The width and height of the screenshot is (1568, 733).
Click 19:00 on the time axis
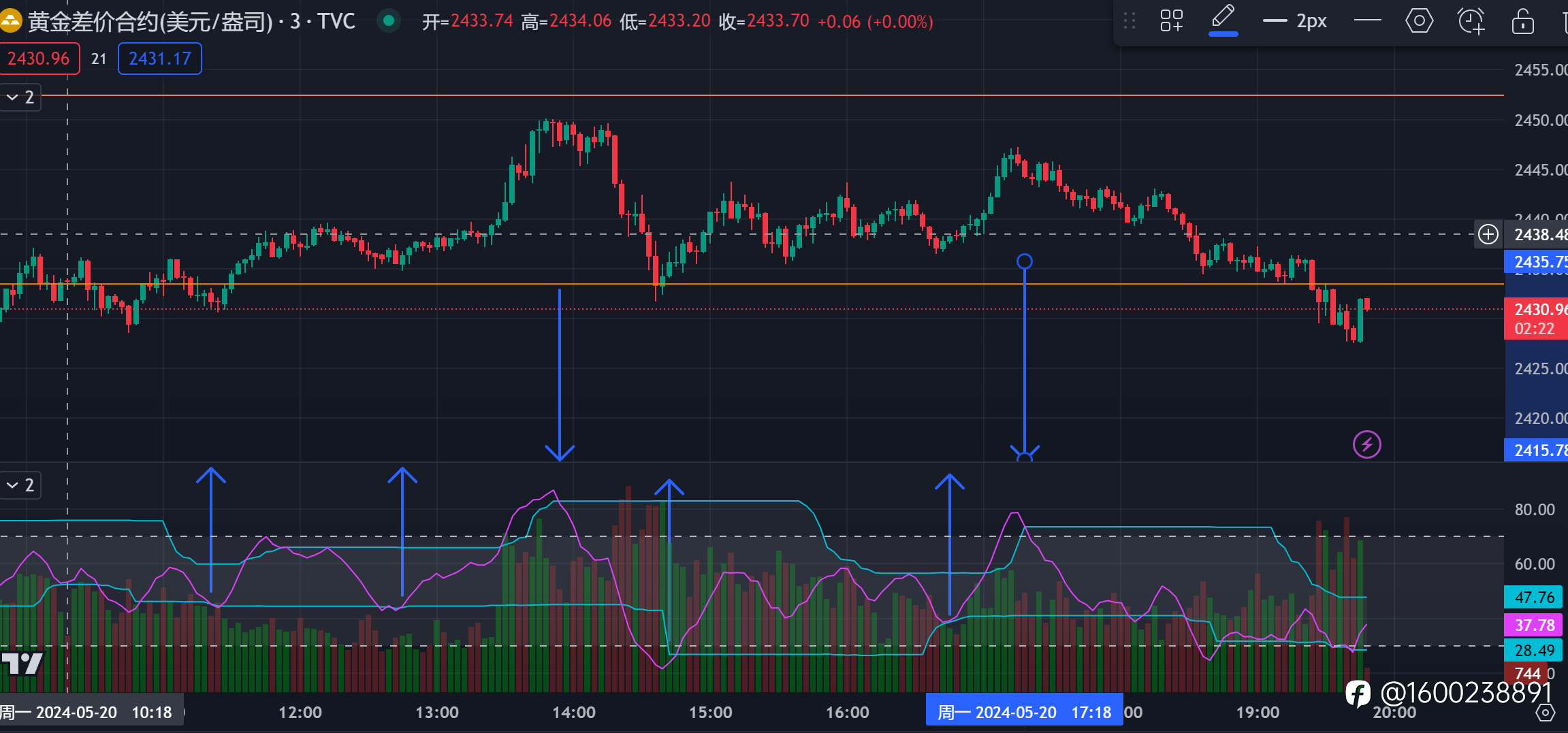click(x=1258, y=713)
